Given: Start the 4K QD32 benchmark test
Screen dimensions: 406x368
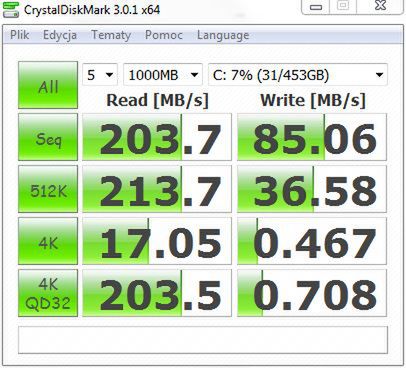Looking at the screenshot, I should coord(48,293).
